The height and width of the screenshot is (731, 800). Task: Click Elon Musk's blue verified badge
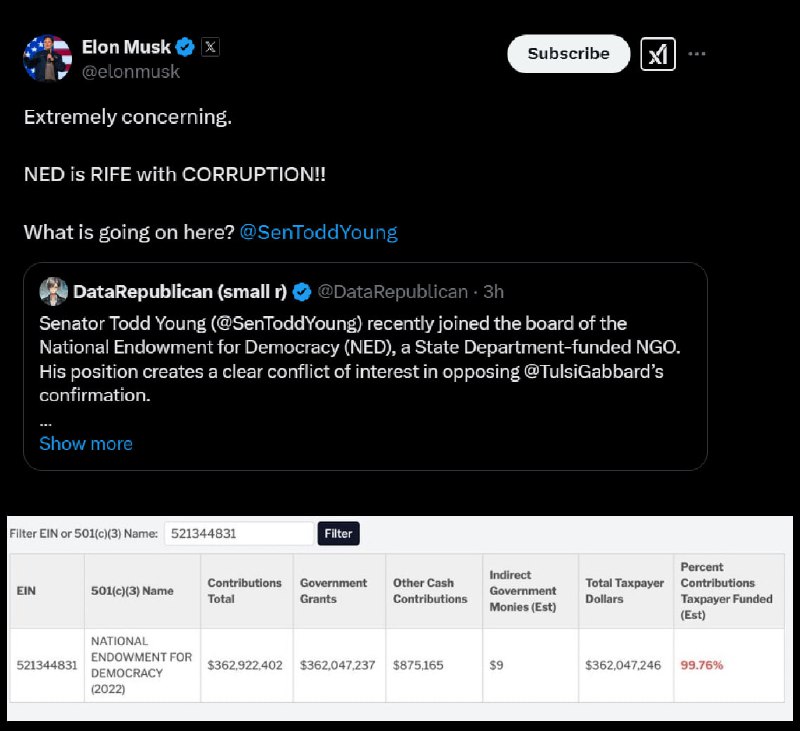[185, 47]
